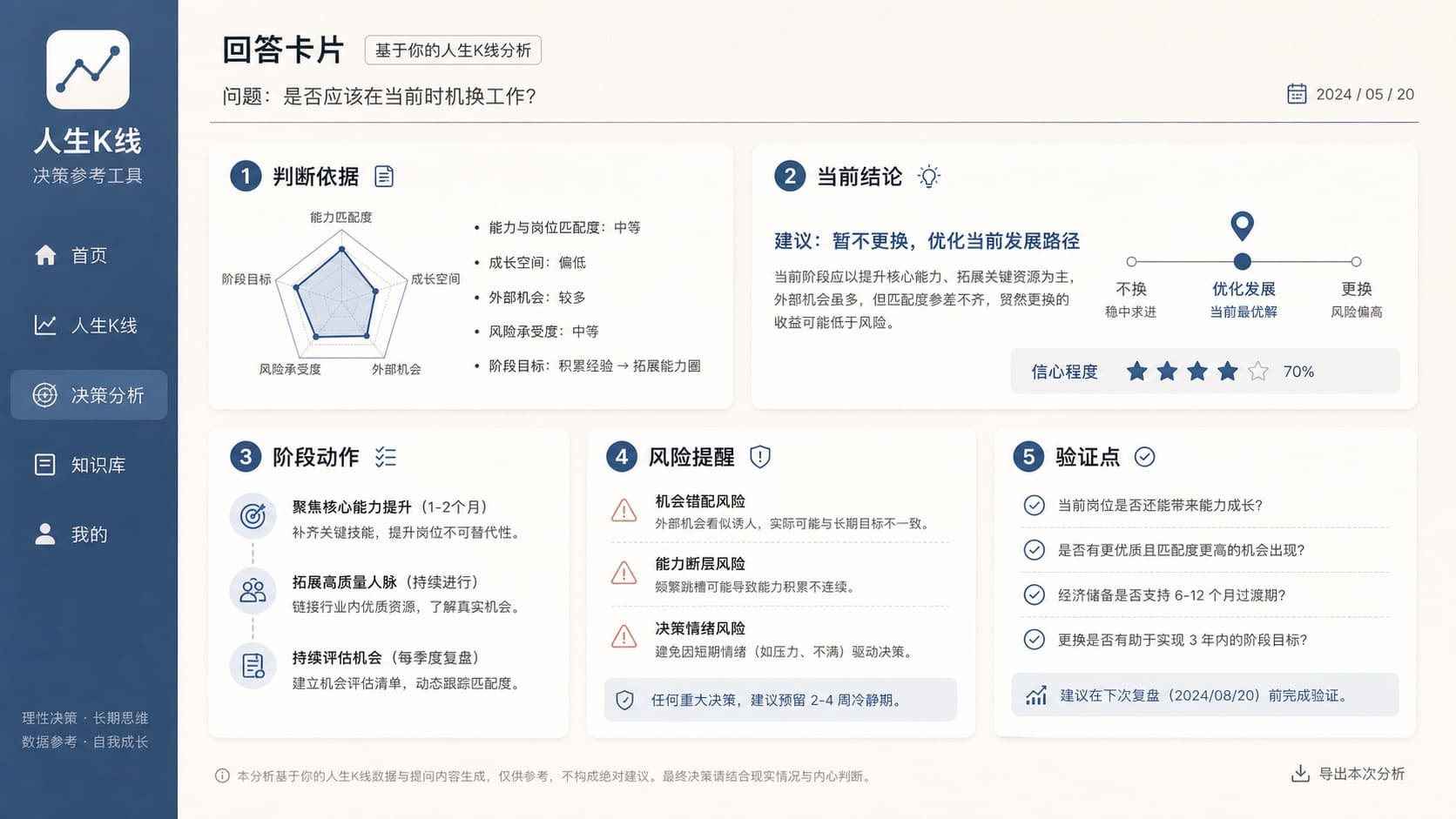Click the target icon for 聚焦核心能力提升

pyautogui.click(x=253, y=517)
